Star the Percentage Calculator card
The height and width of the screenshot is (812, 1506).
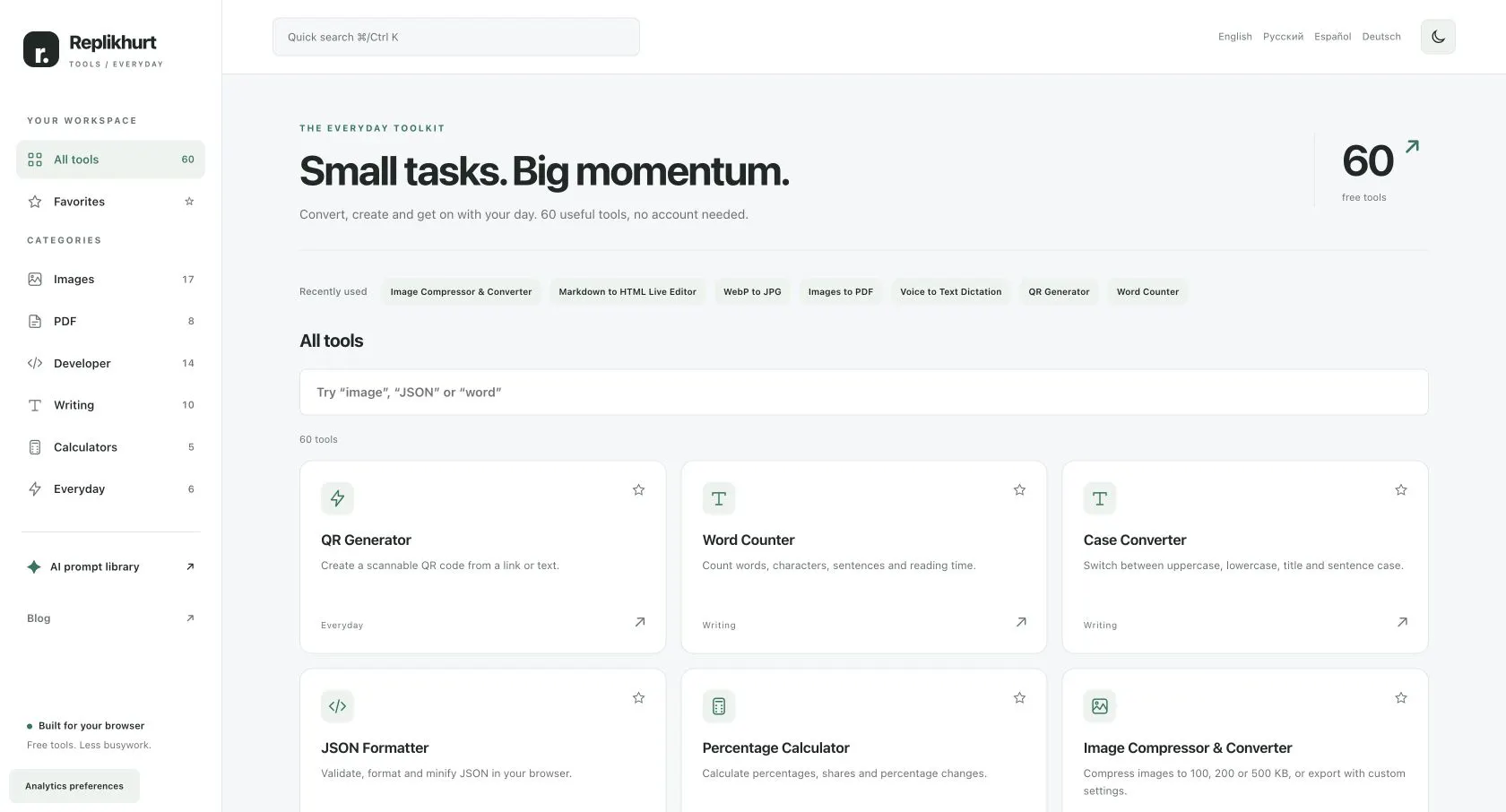click(x=1019, y=698)
